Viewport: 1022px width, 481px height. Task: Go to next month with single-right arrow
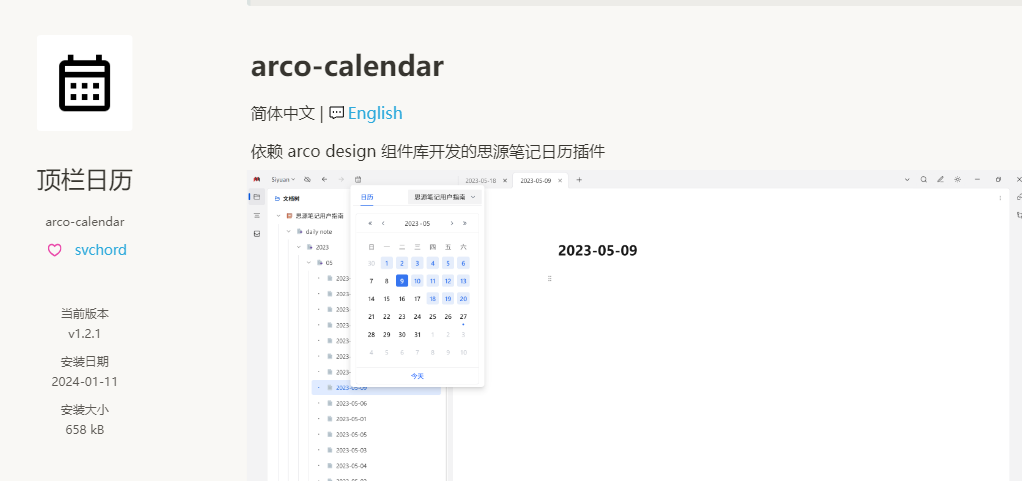(452, 224)
